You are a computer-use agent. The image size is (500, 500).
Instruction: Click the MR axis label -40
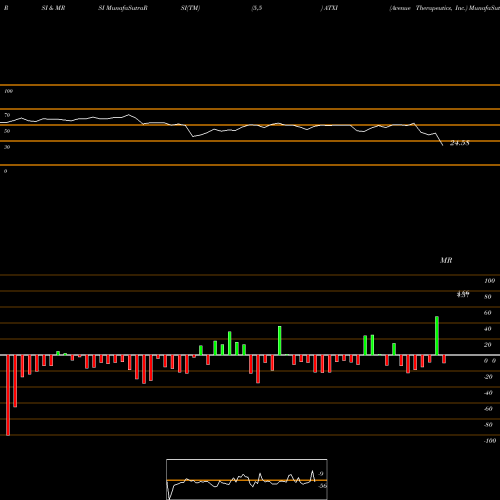coord(488,393)
